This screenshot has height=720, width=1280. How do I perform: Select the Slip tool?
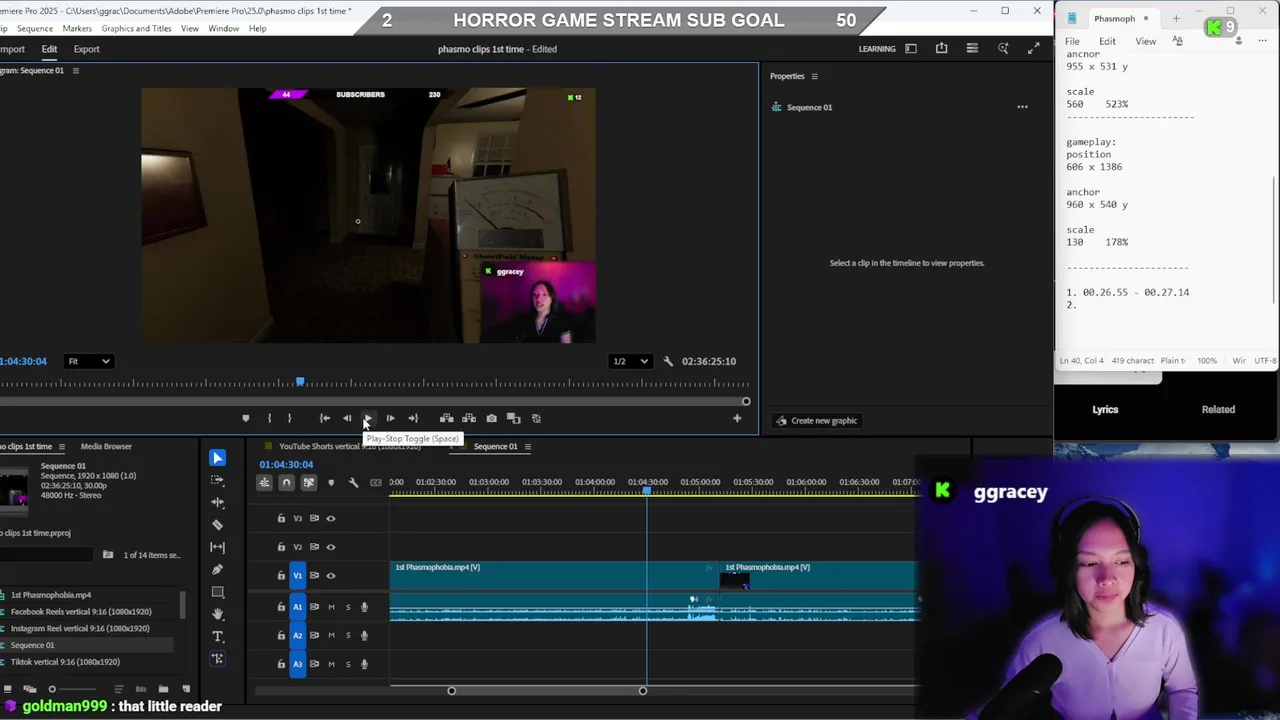pos(217,547)
